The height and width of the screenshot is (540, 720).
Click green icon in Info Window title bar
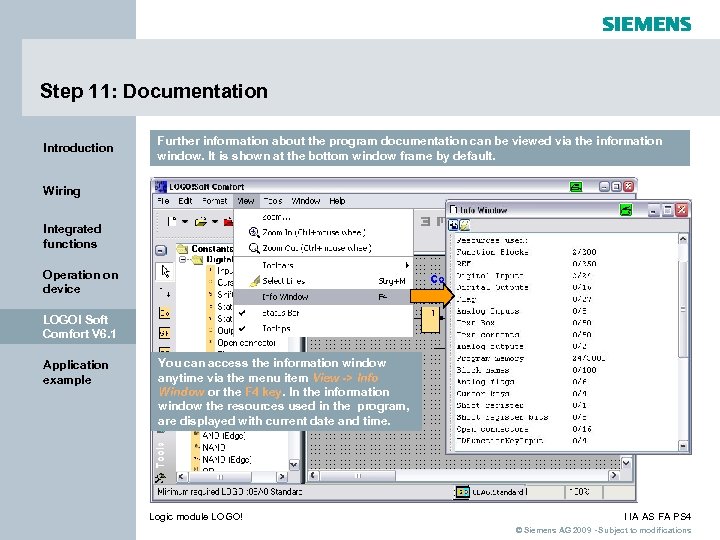[x=625, y=210]
